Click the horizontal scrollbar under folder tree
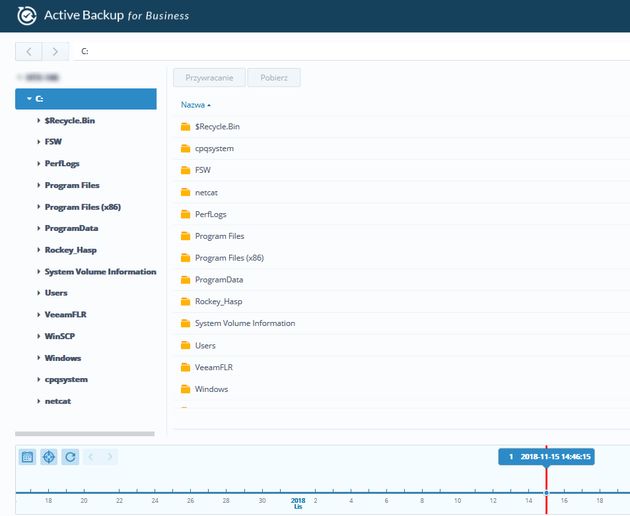 [x=85, y=434]
